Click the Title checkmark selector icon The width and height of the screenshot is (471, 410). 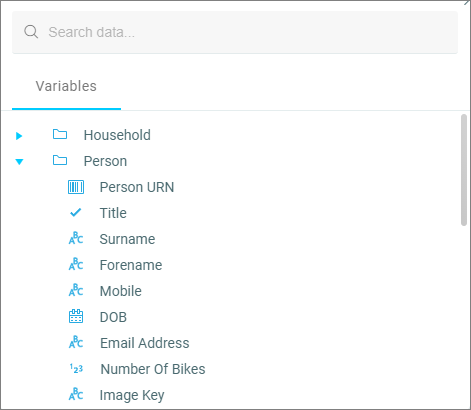point(76,213)
